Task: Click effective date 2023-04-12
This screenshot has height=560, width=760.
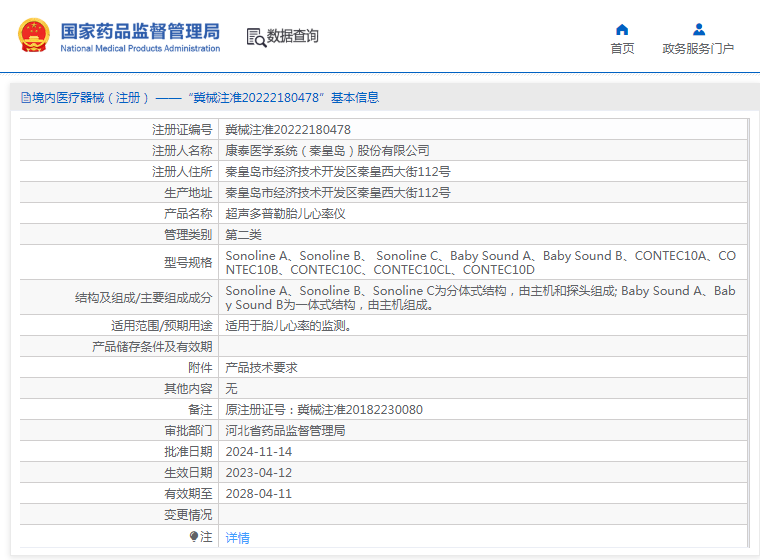Action: (259, 473)
